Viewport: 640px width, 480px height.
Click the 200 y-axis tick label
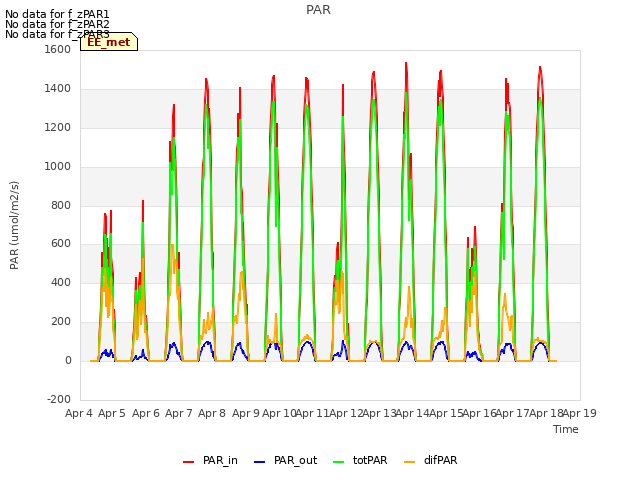point(61,322)
